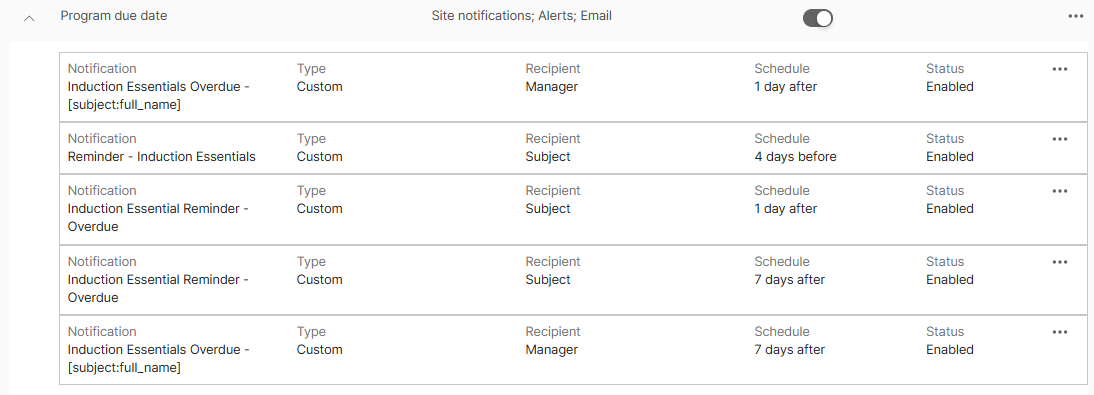Click the Manager recipient in the last row
The height and width of the screenshot is (395, 1094).
click(551, 350)
